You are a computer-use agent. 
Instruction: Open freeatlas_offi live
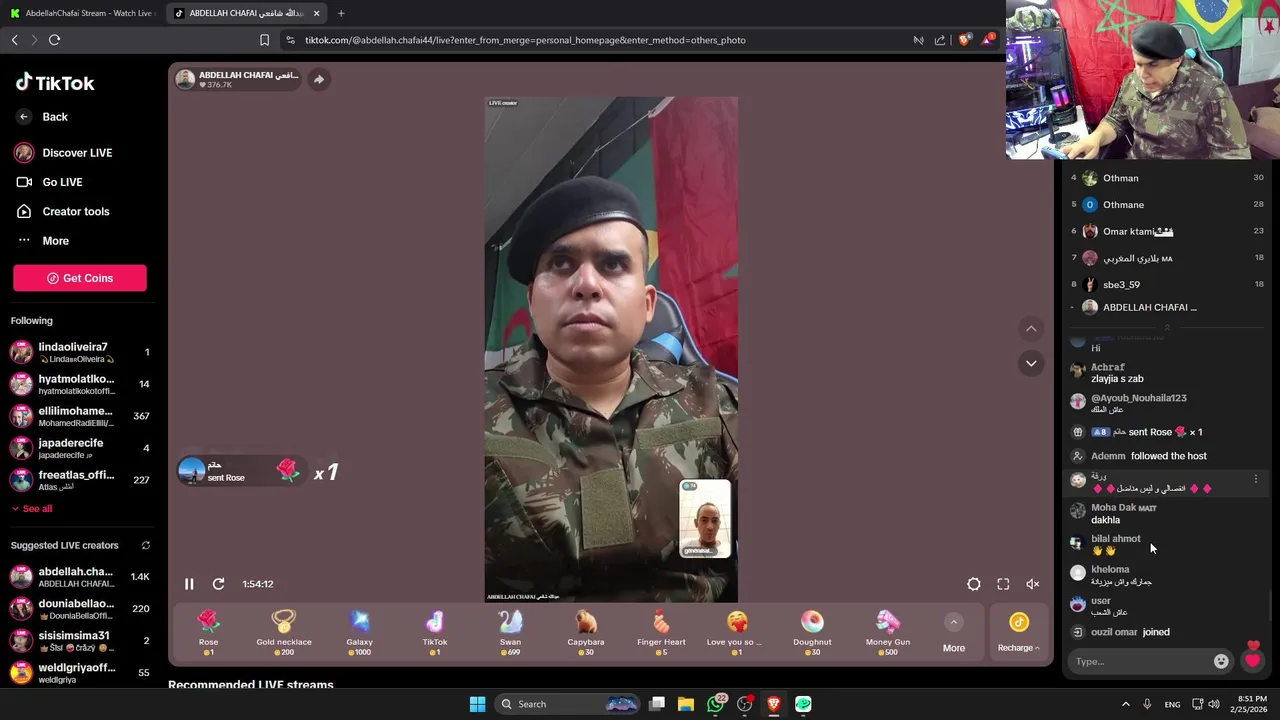click(78, 480)
